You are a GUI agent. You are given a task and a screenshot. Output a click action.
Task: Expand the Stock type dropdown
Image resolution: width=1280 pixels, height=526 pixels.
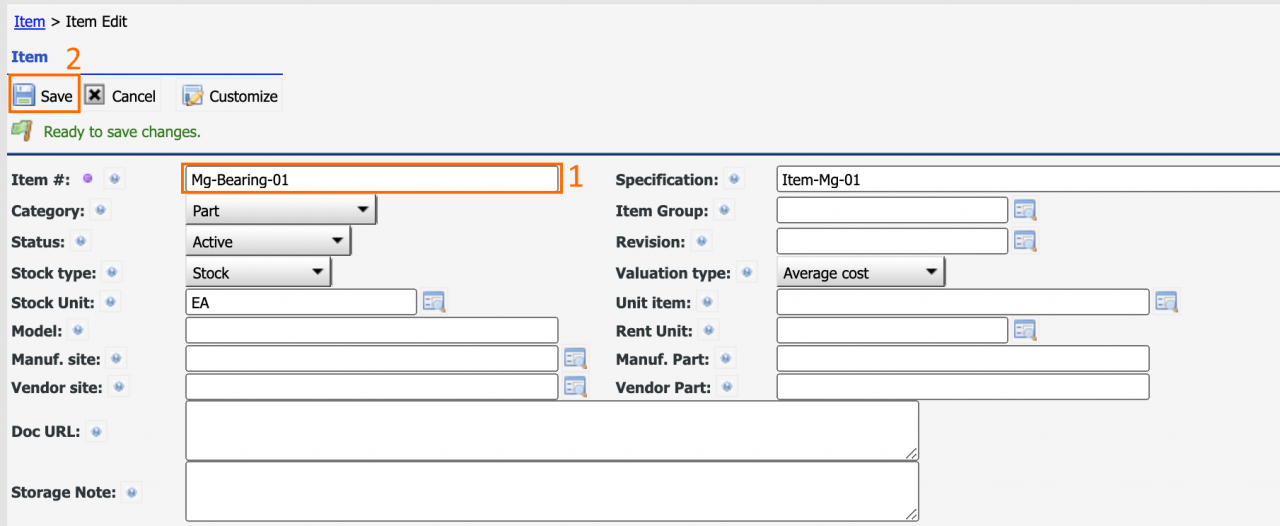pos(258,273)
